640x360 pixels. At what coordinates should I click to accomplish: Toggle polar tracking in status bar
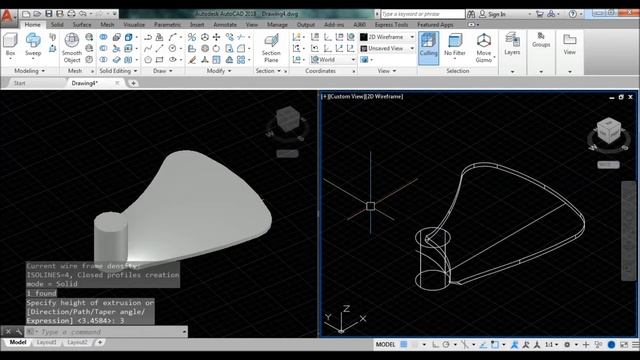click(x=446, y=344)
